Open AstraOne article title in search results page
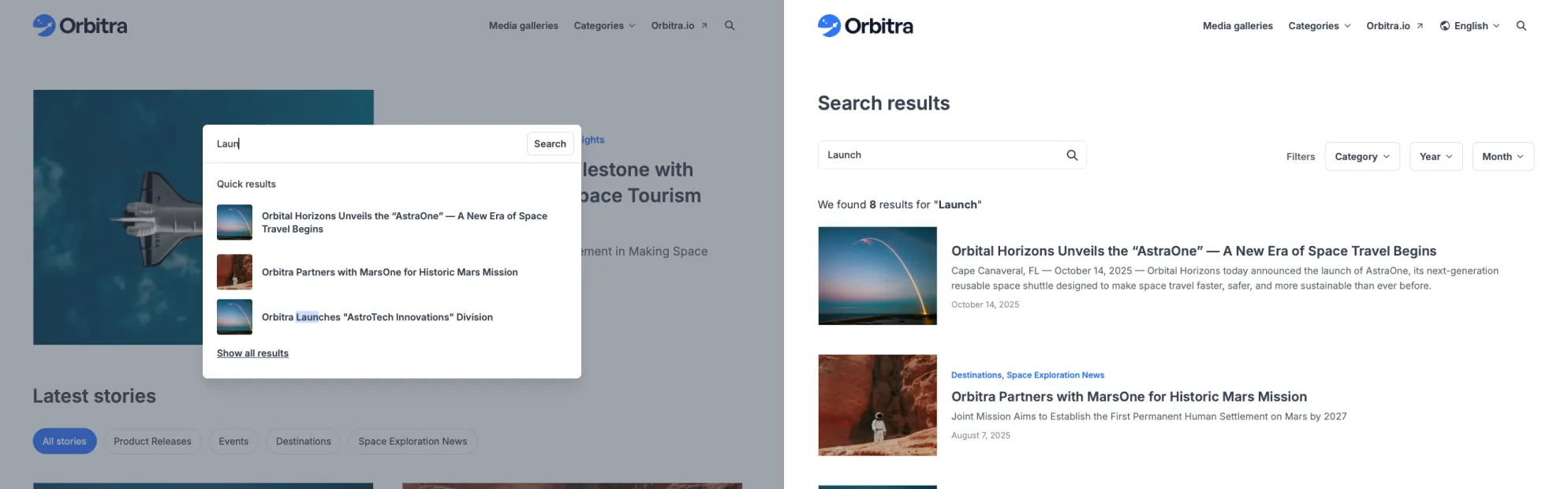Screen dimensions: 1568x489 (x=1193, y=251)
